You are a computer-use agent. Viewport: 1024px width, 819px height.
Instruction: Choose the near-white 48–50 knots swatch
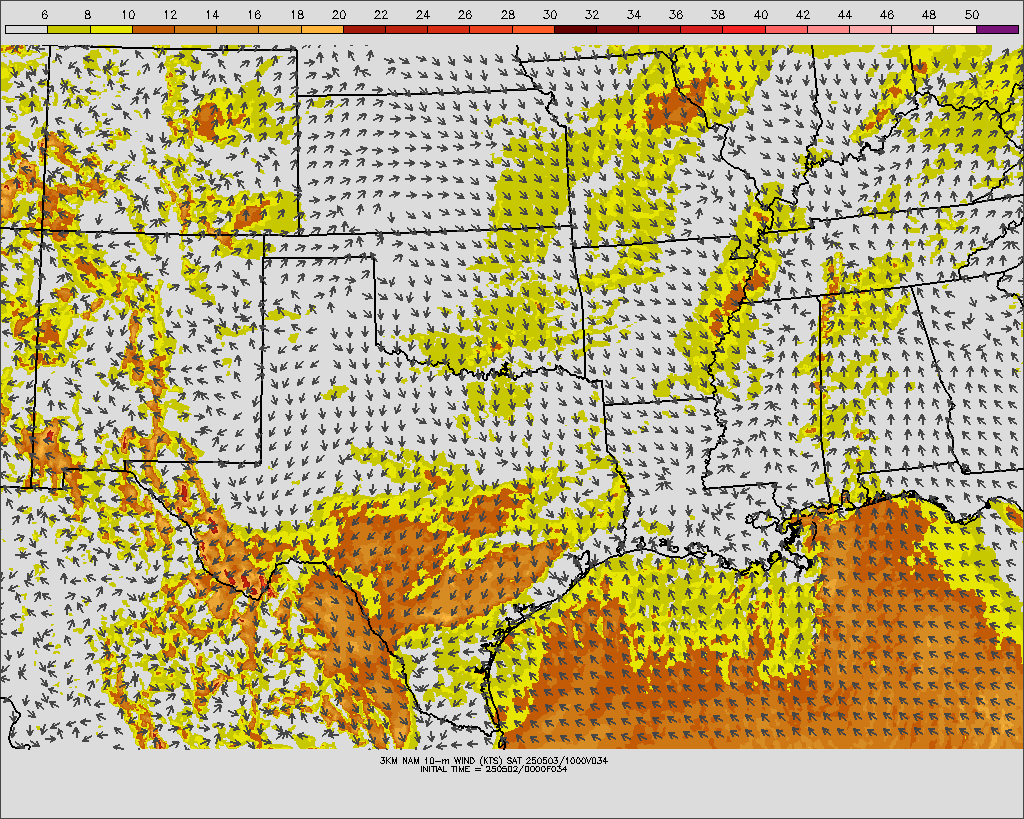coord(955,29)
